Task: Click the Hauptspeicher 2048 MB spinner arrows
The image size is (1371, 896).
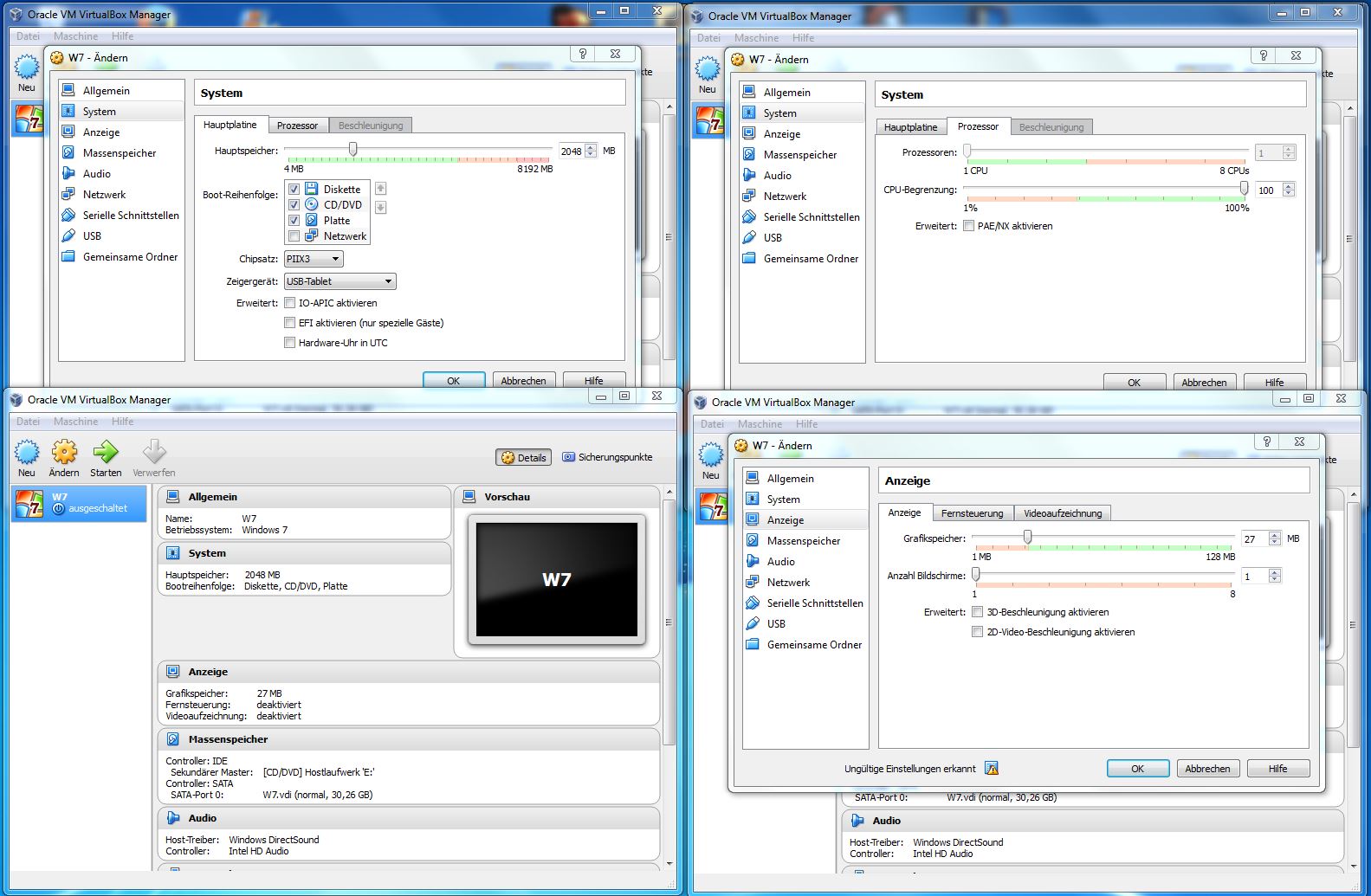Action: pos(591,151)
